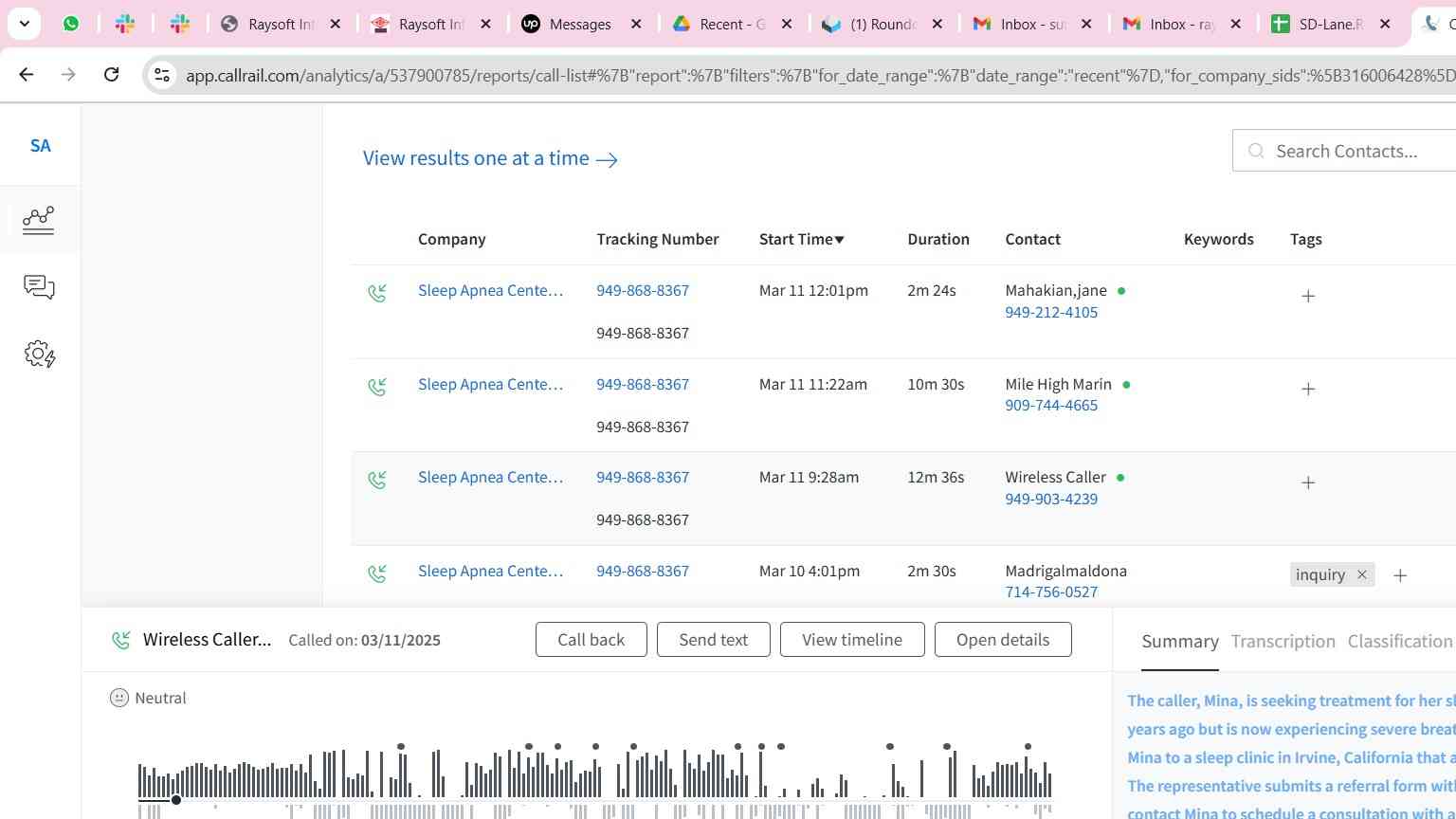Viewport: 1456px width, 819px height.
Task: Click the Contact column header
Action: tap(1033, 239)
